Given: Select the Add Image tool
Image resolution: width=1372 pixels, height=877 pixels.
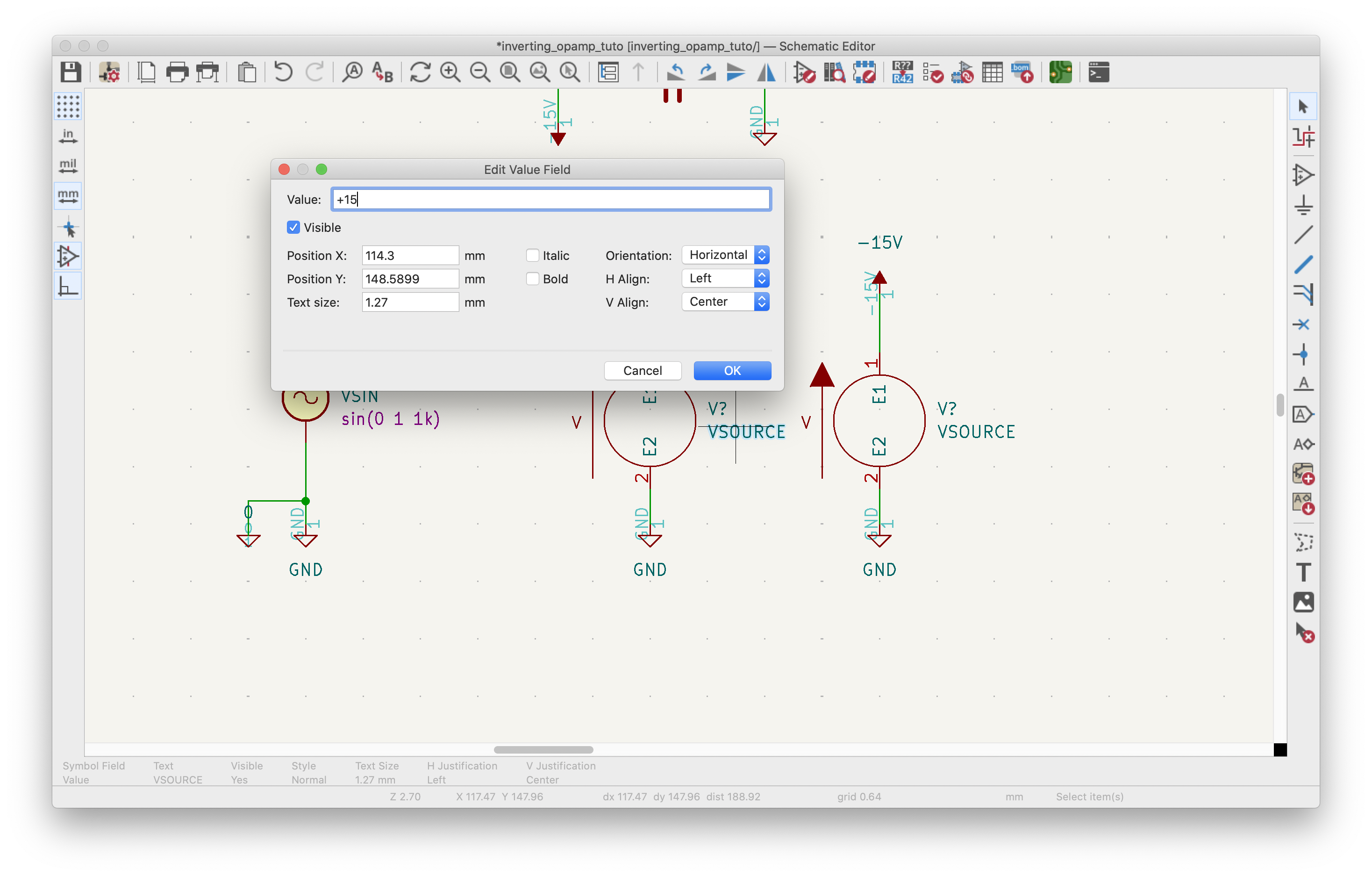Looking at the screenshot, I should click(x=1303, y=602).
